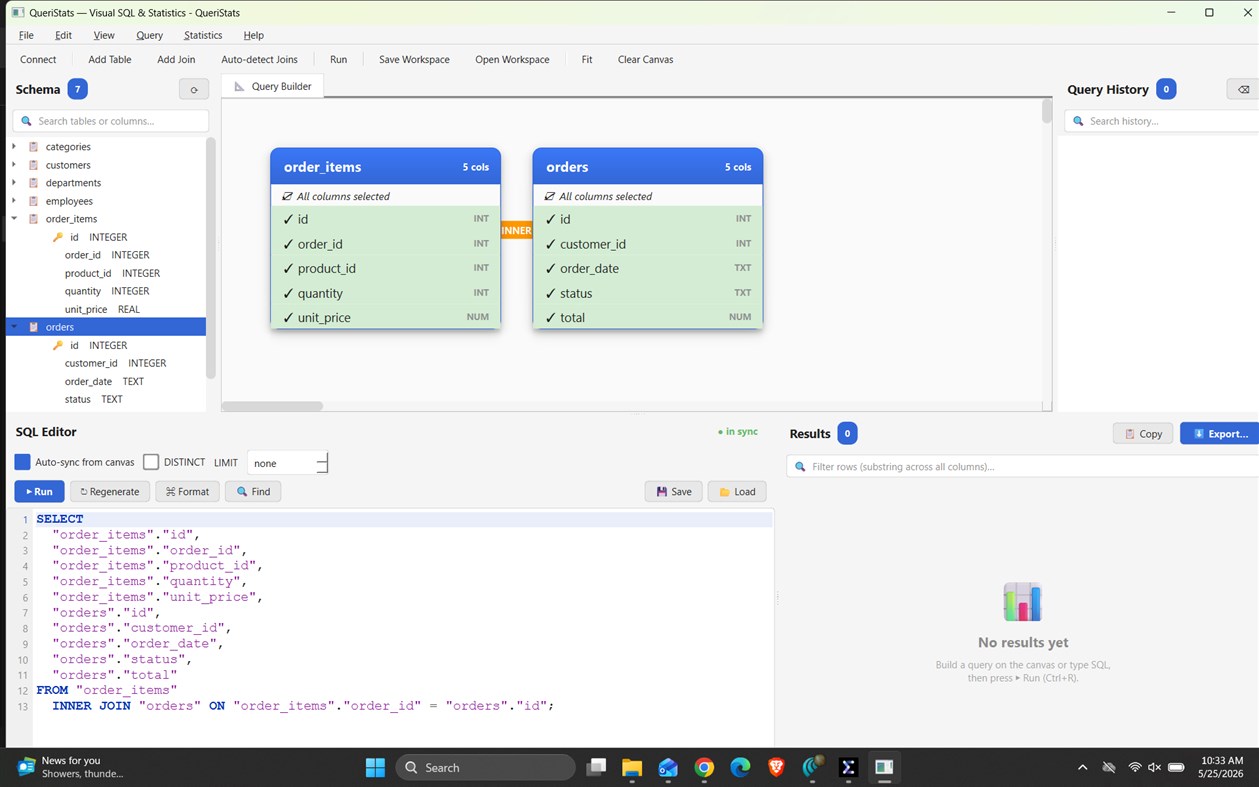
Task: Click the categories table icon in schema
Action: tap(34, 147)
